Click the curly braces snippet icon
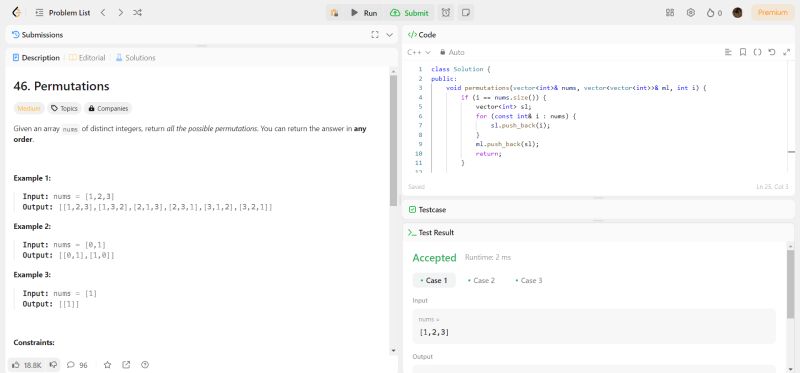Image resolution: width=800 pixels, height=373 pixels. tap(758, 52)
